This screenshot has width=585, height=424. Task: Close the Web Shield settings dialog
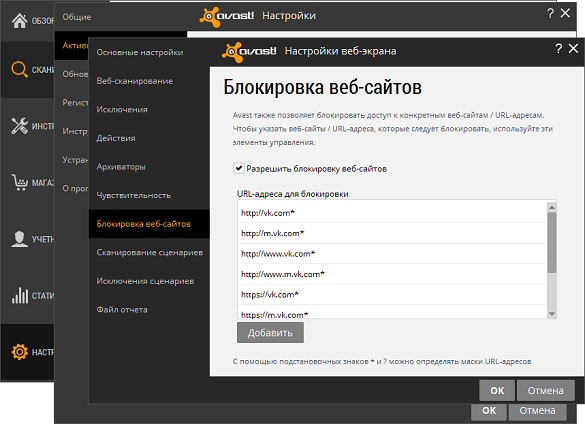573,48
